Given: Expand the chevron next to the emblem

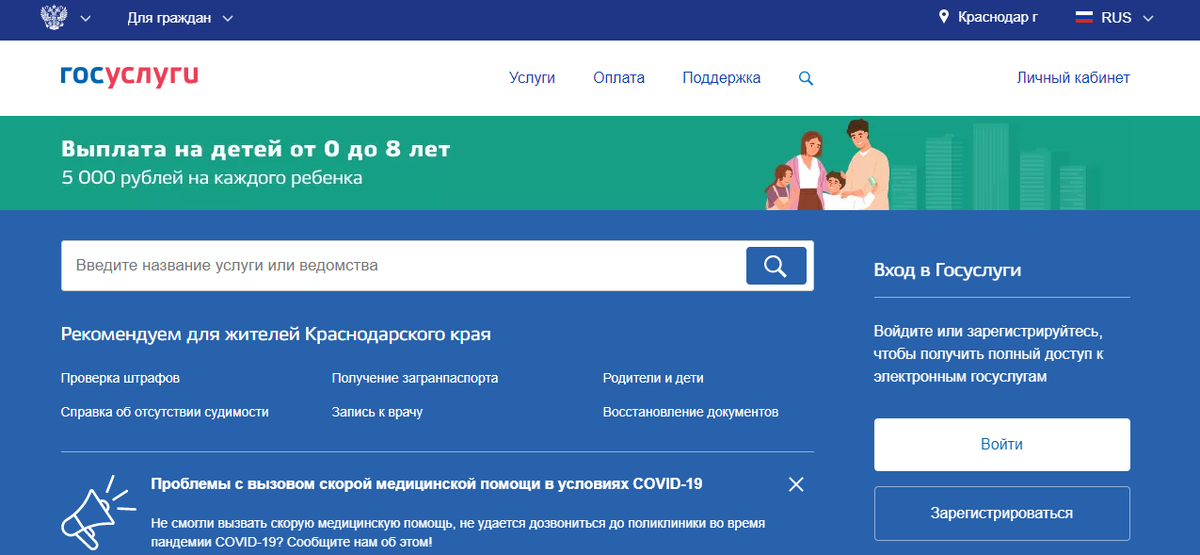Looking at the screenshot, I should [84, 19].
